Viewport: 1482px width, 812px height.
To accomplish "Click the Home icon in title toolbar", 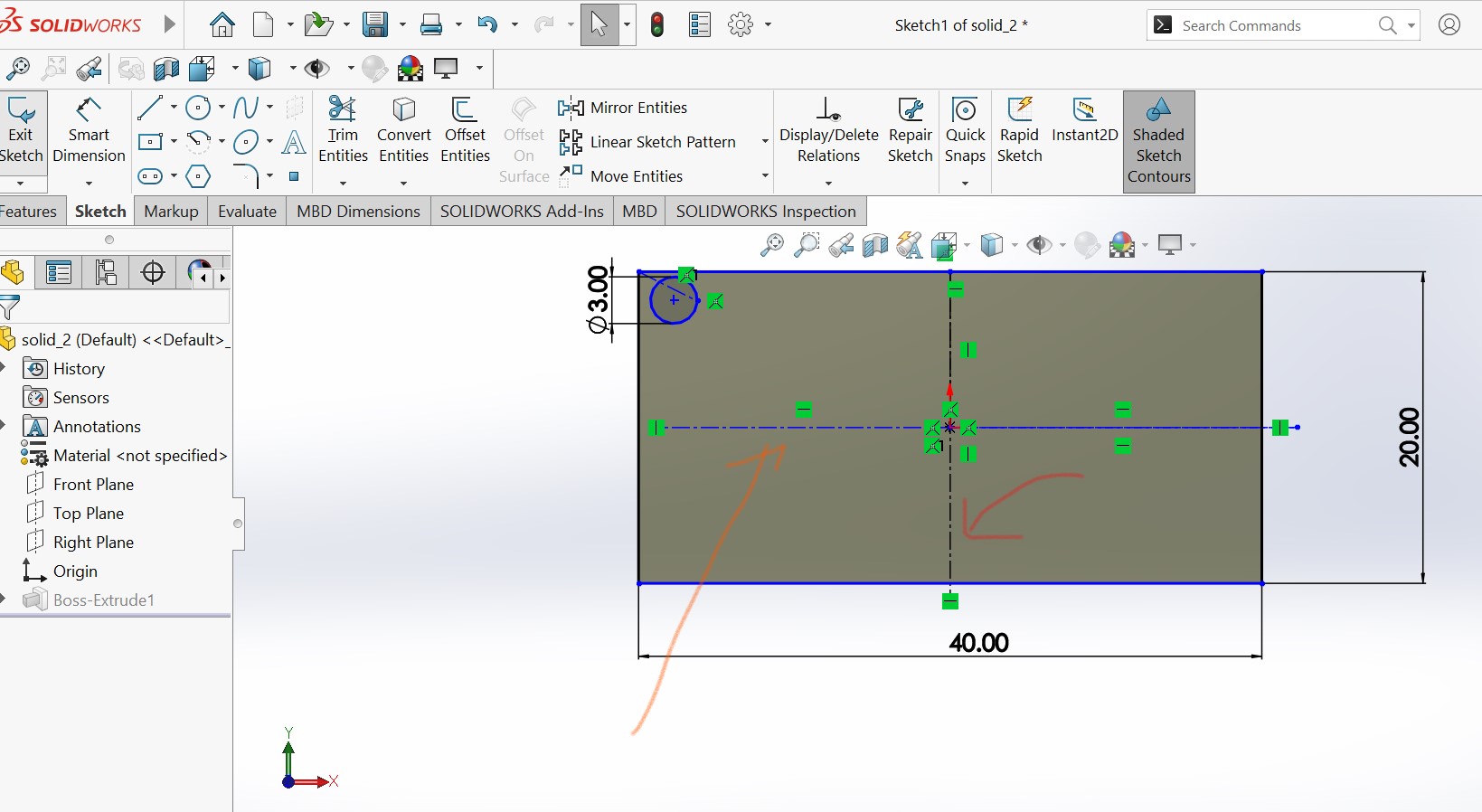I will tap(222, 25).
